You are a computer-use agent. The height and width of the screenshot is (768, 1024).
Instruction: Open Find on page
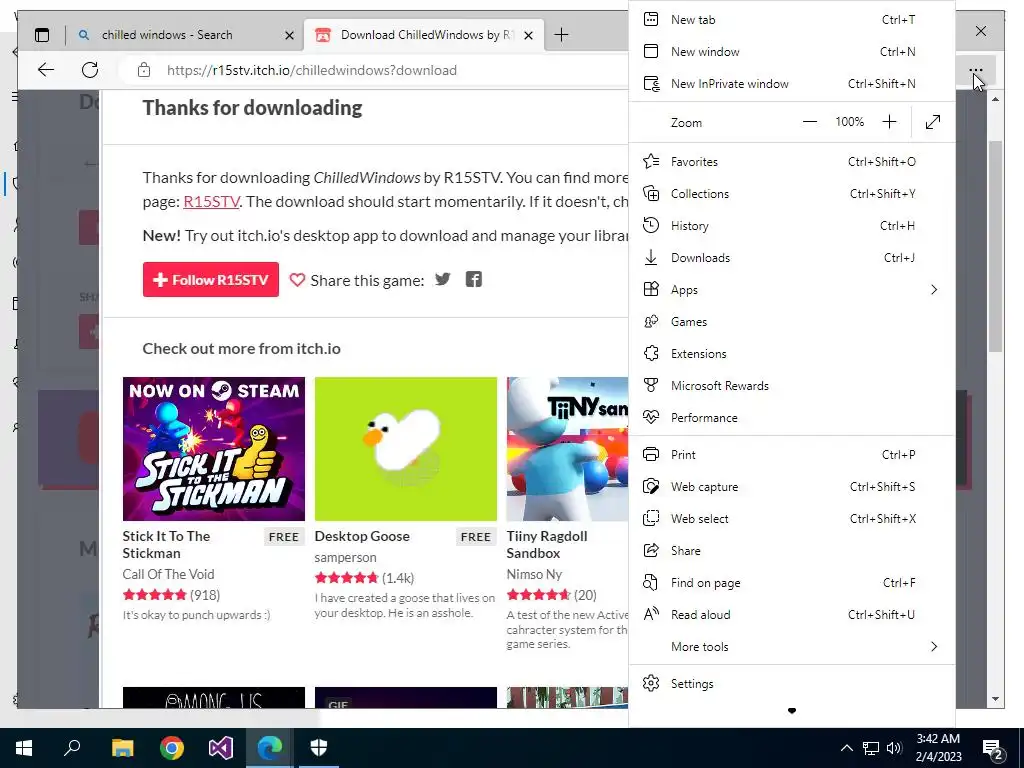[792, 583]
